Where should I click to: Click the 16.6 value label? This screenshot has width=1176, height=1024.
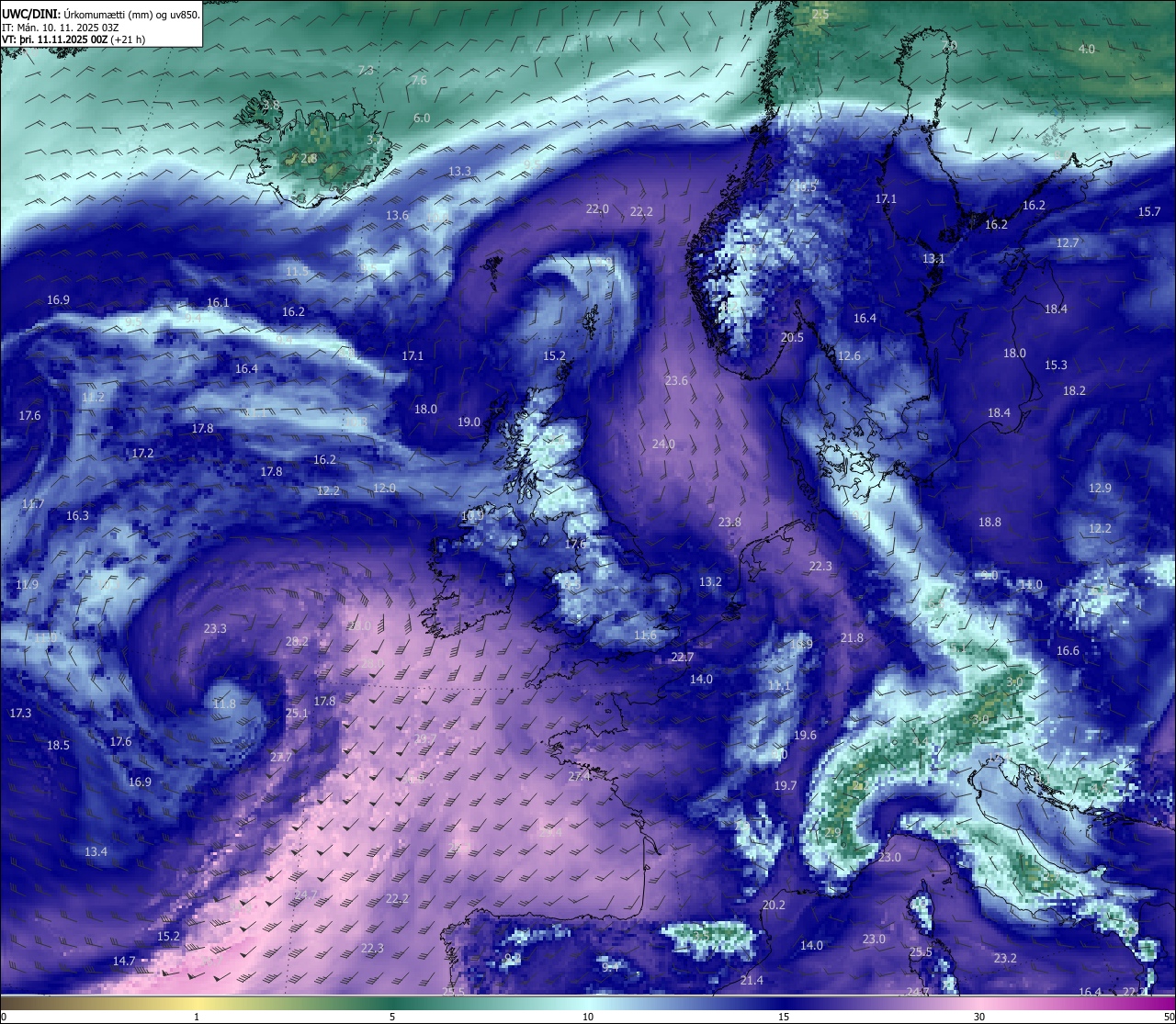click(1068, 650)
